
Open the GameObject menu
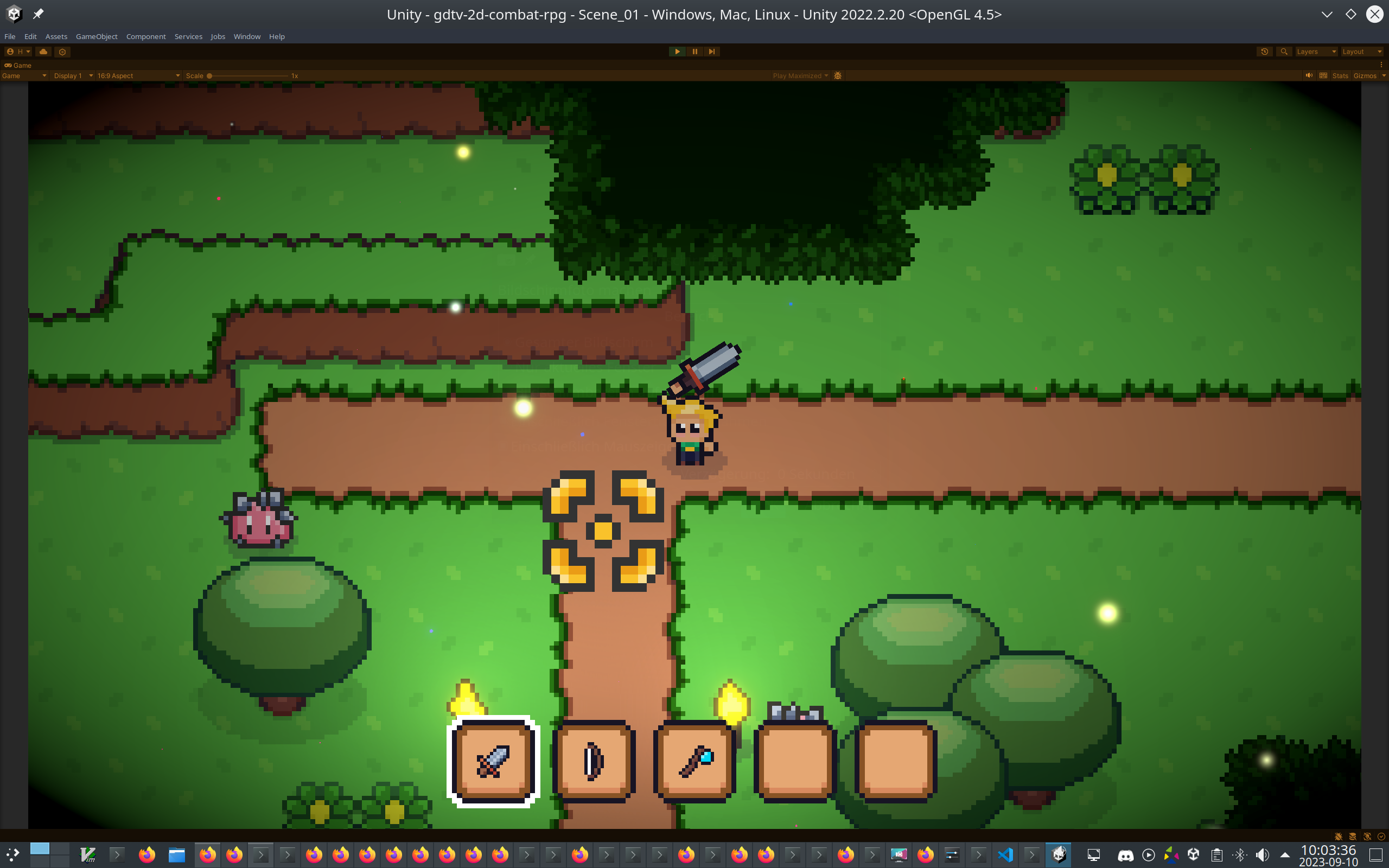pos(96,36)
